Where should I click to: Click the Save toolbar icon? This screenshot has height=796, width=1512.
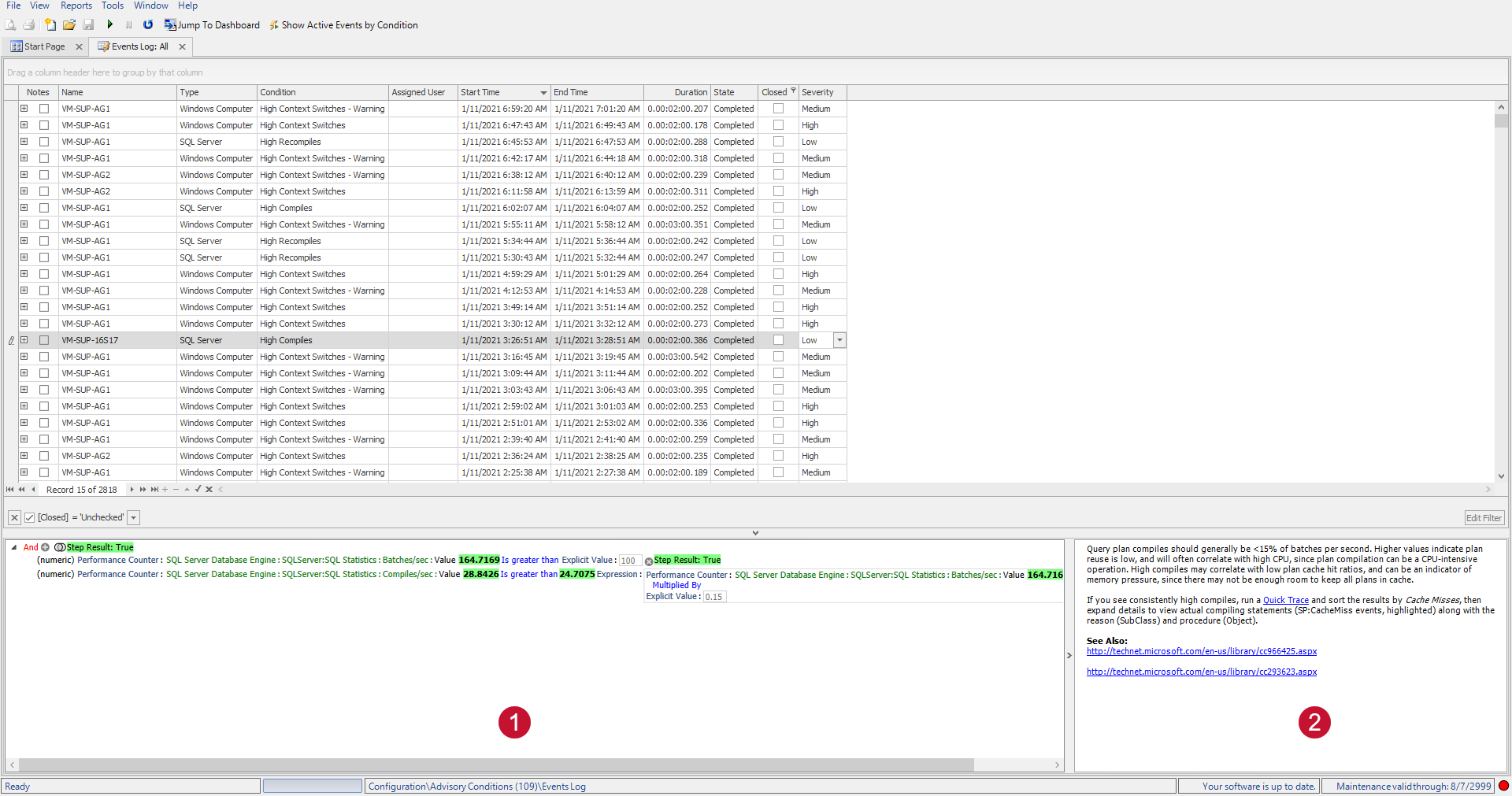[87, 24]
